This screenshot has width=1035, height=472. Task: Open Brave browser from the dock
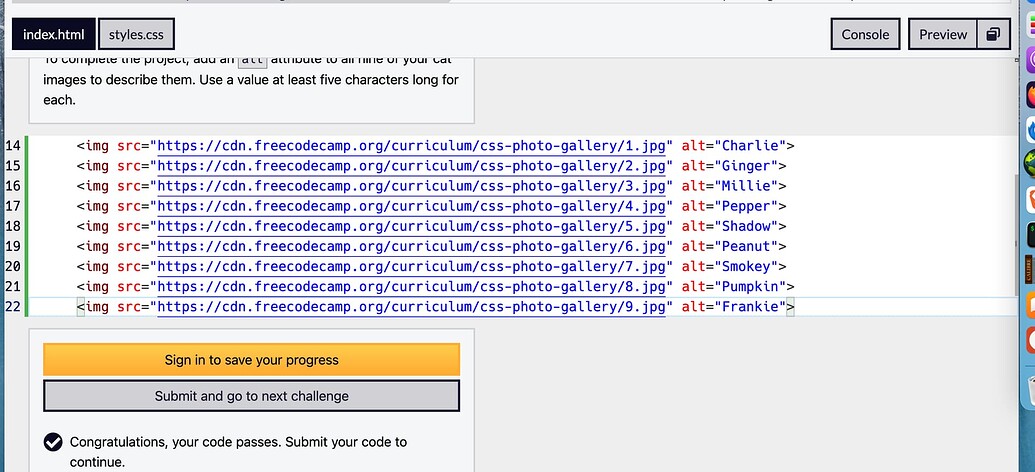(x=1028, y=200)
